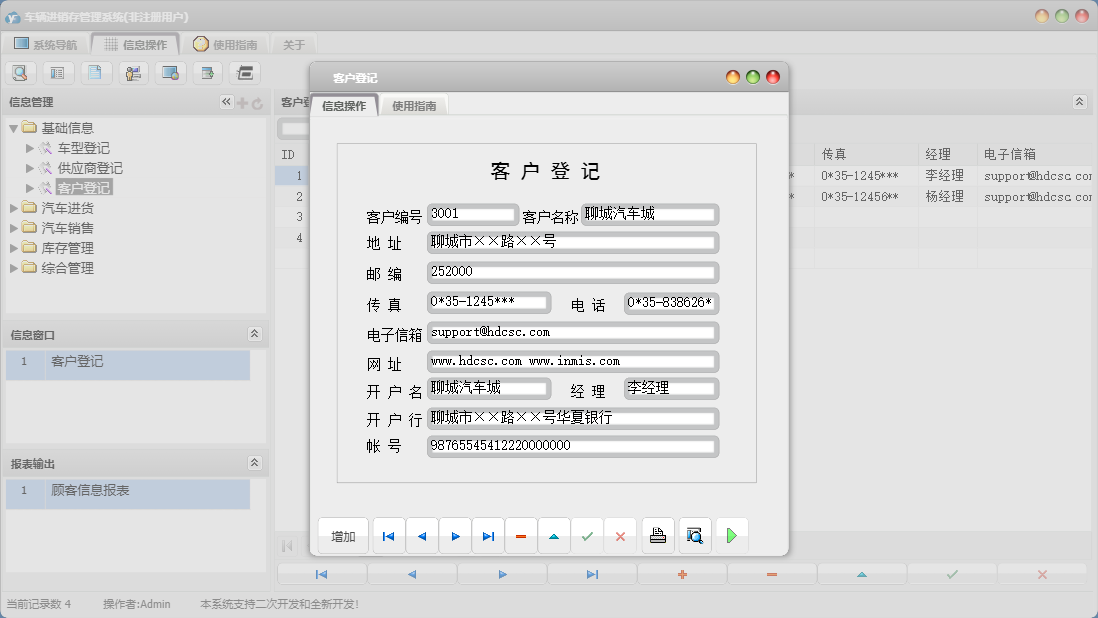Image resolution: width=1098 pixels, height=618 pixels.
Task: Cancel edits with the red X button
Action: click(x=620, y=535)
